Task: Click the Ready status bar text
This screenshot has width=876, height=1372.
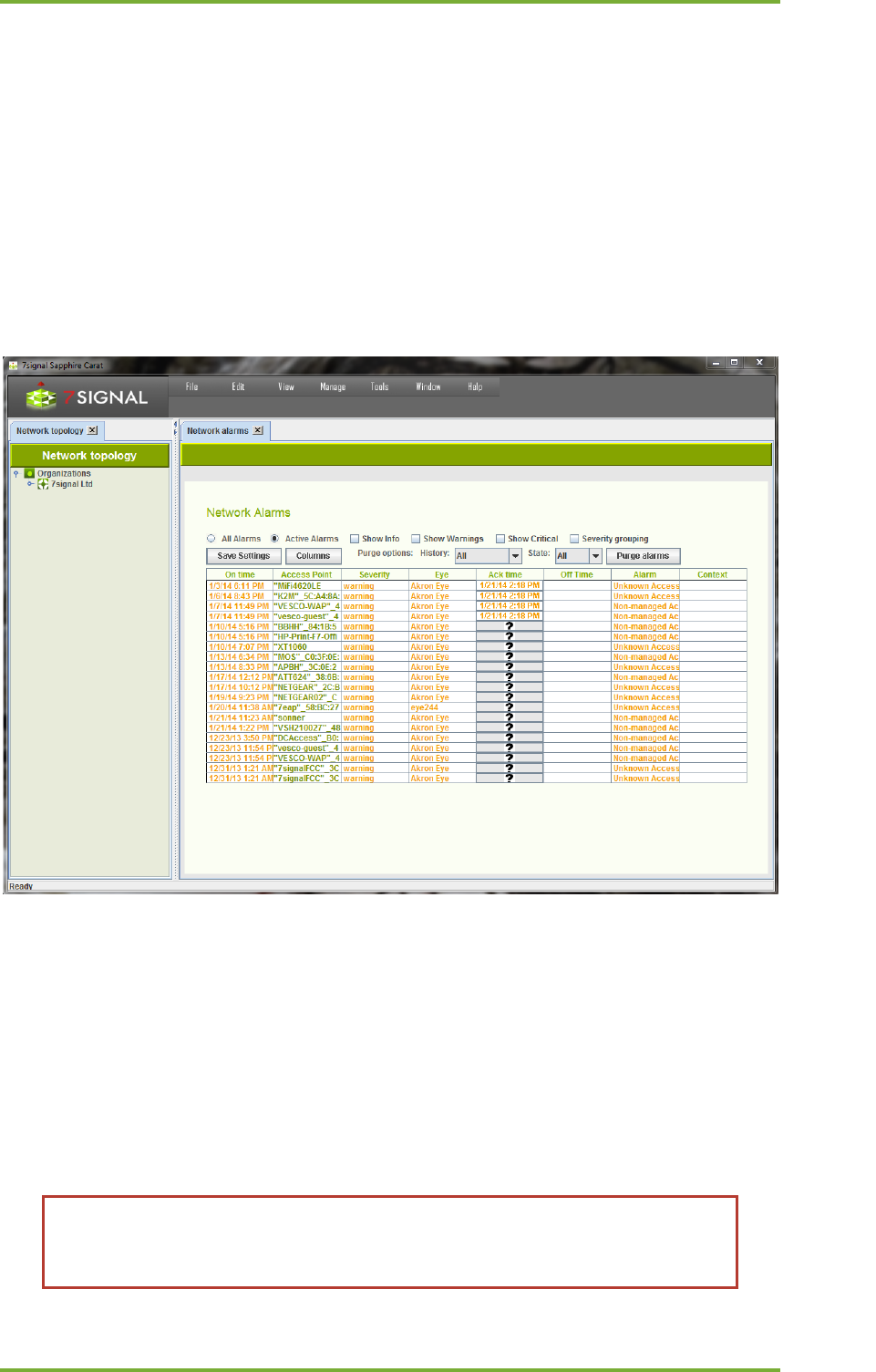Action: tap(21, 886)
